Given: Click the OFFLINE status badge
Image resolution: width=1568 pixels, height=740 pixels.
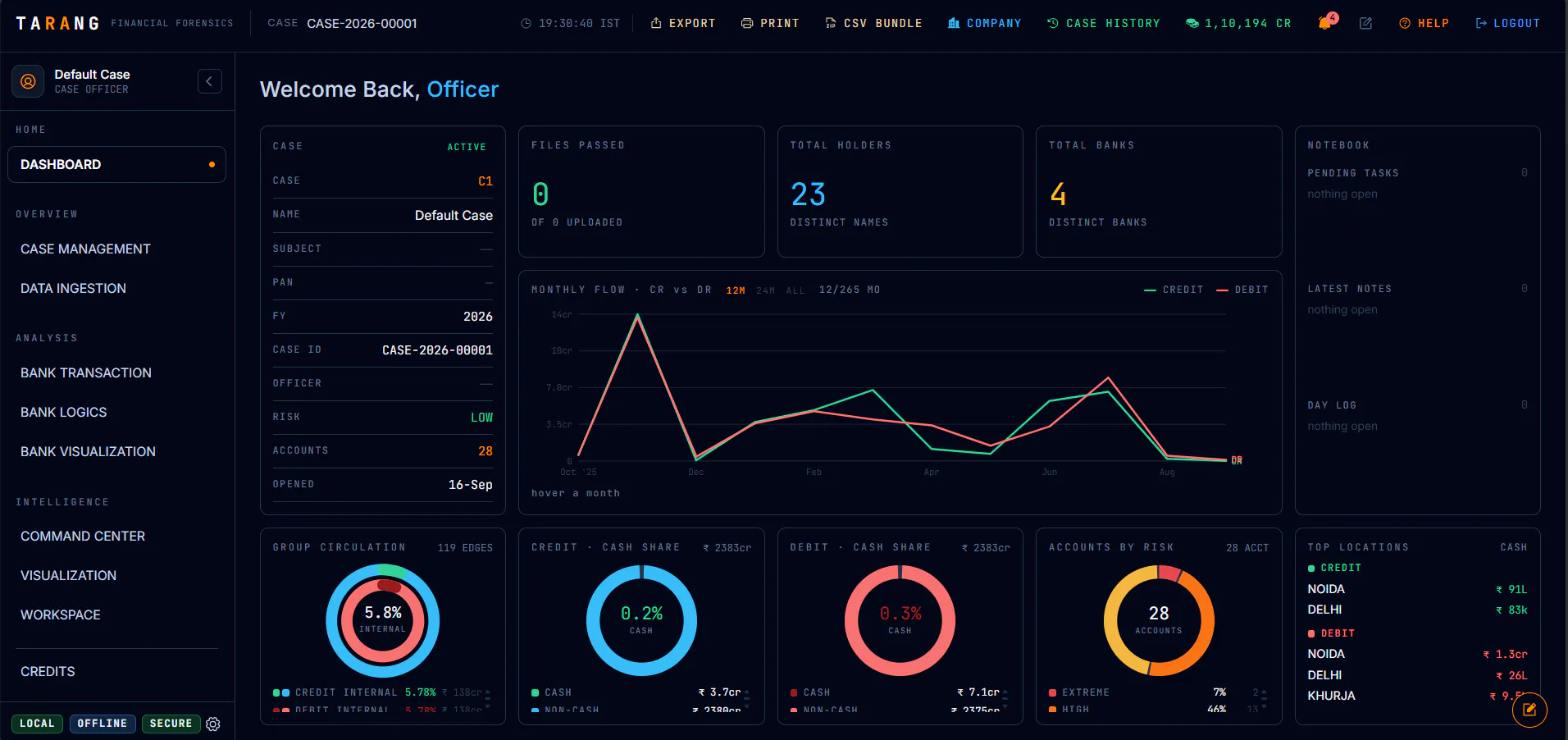Looking at the screenshot, I should [x=103, y=724].
